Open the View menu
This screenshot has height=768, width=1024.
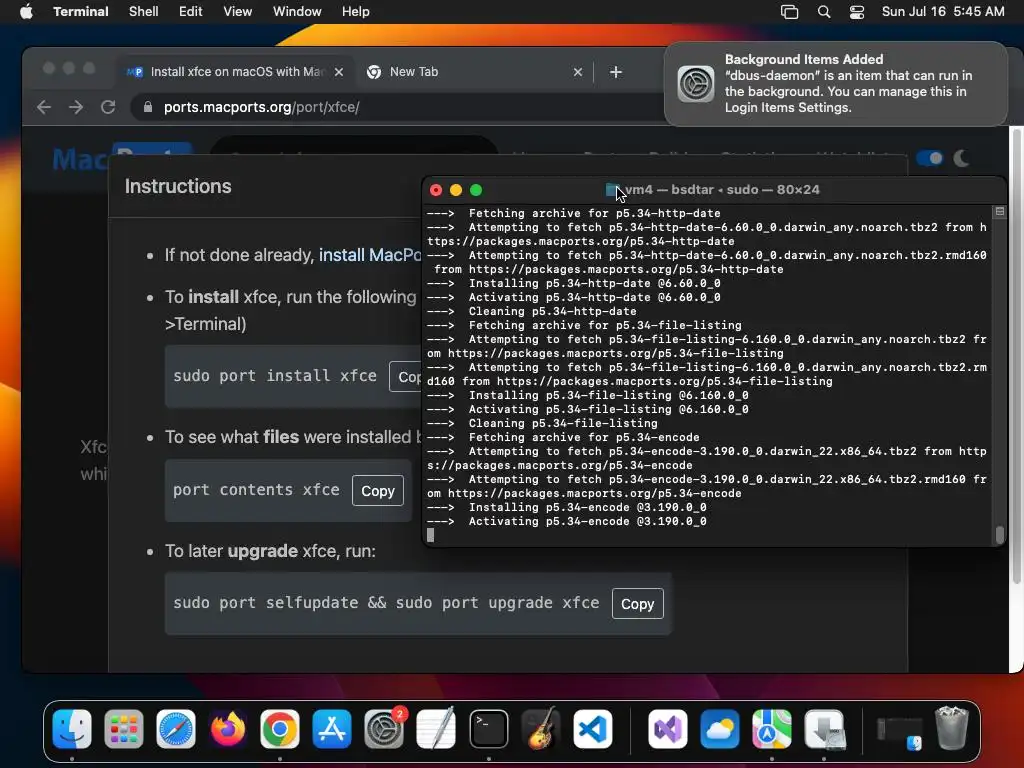tap(238, 12)
